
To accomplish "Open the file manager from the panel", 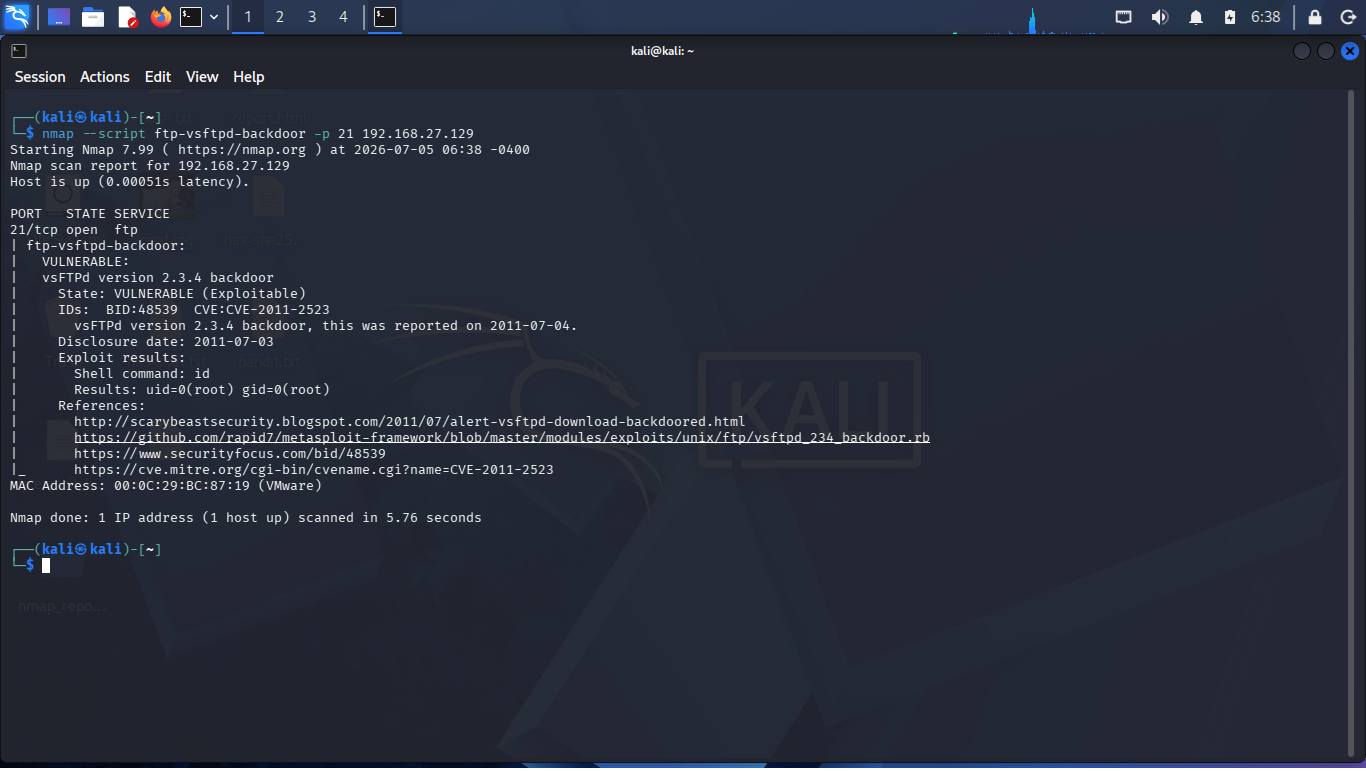I will pyautogui.click(x=93, y=17).
